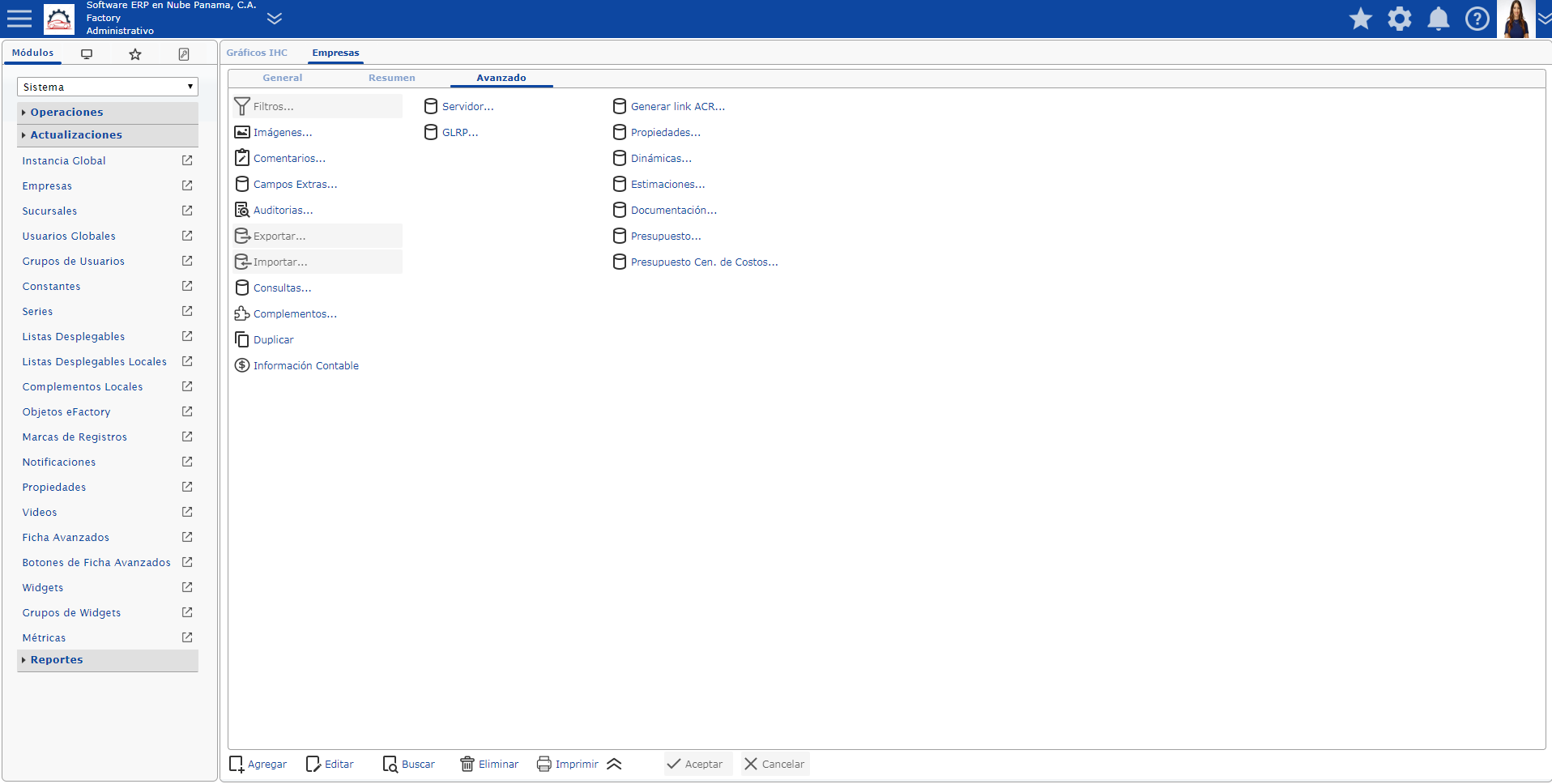Open GLRP option

[451, 132]
